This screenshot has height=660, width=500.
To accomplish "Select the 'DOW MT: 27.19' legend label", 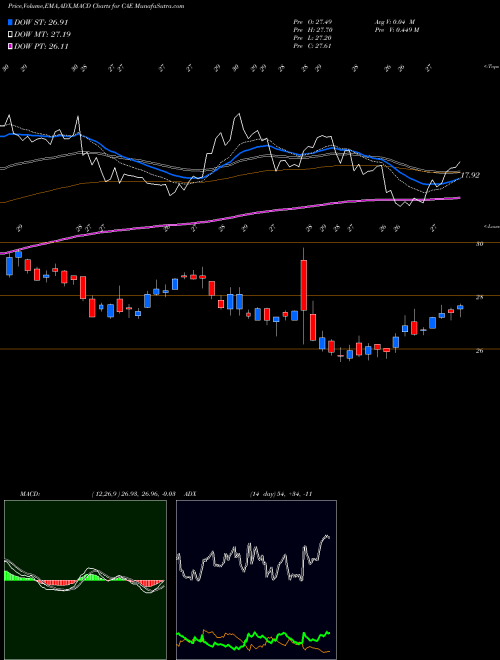I will click(42, 34).
